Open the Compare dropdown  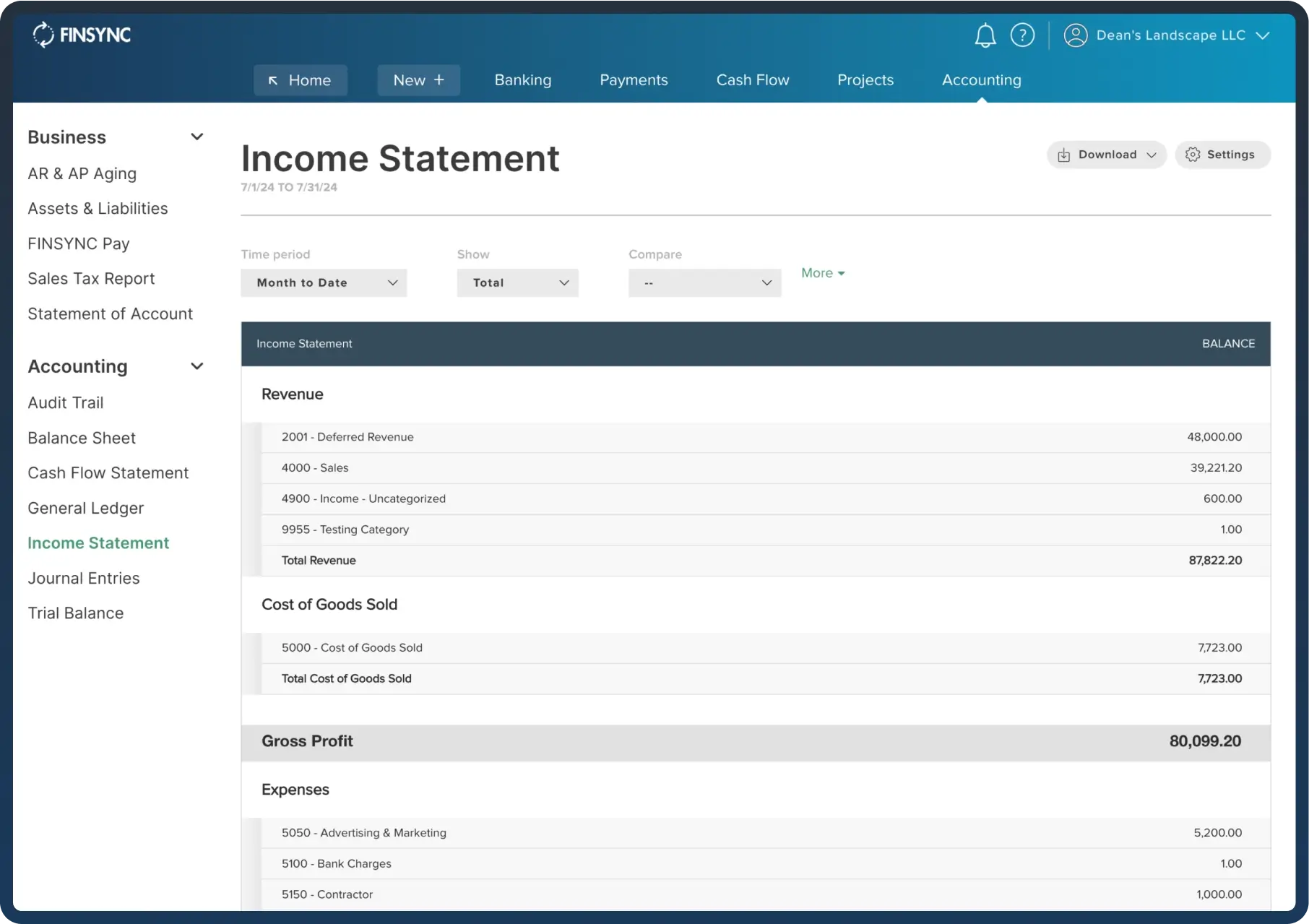(704, 283)
